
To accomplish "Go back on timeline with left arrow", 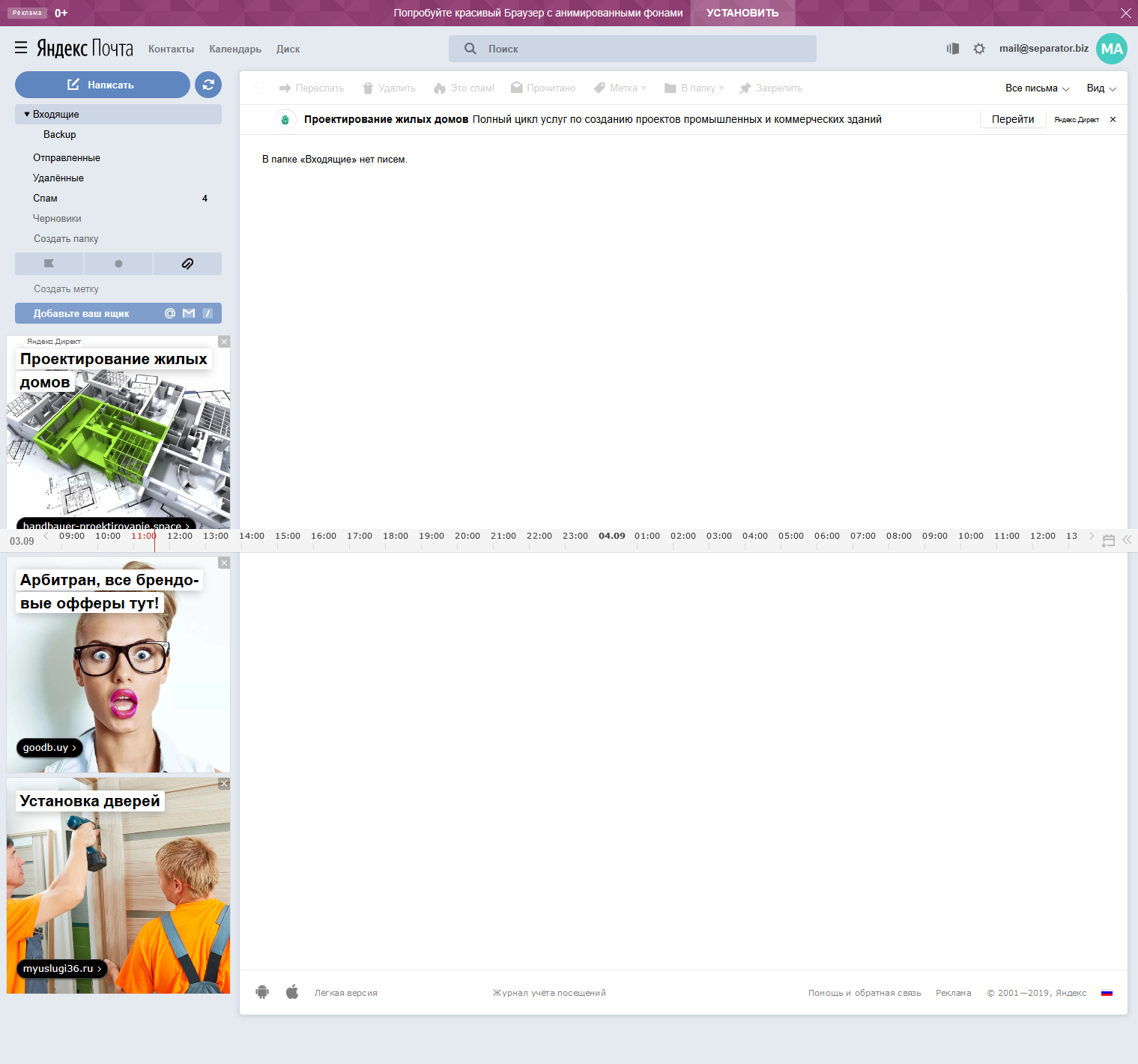I will pos(46,536).
